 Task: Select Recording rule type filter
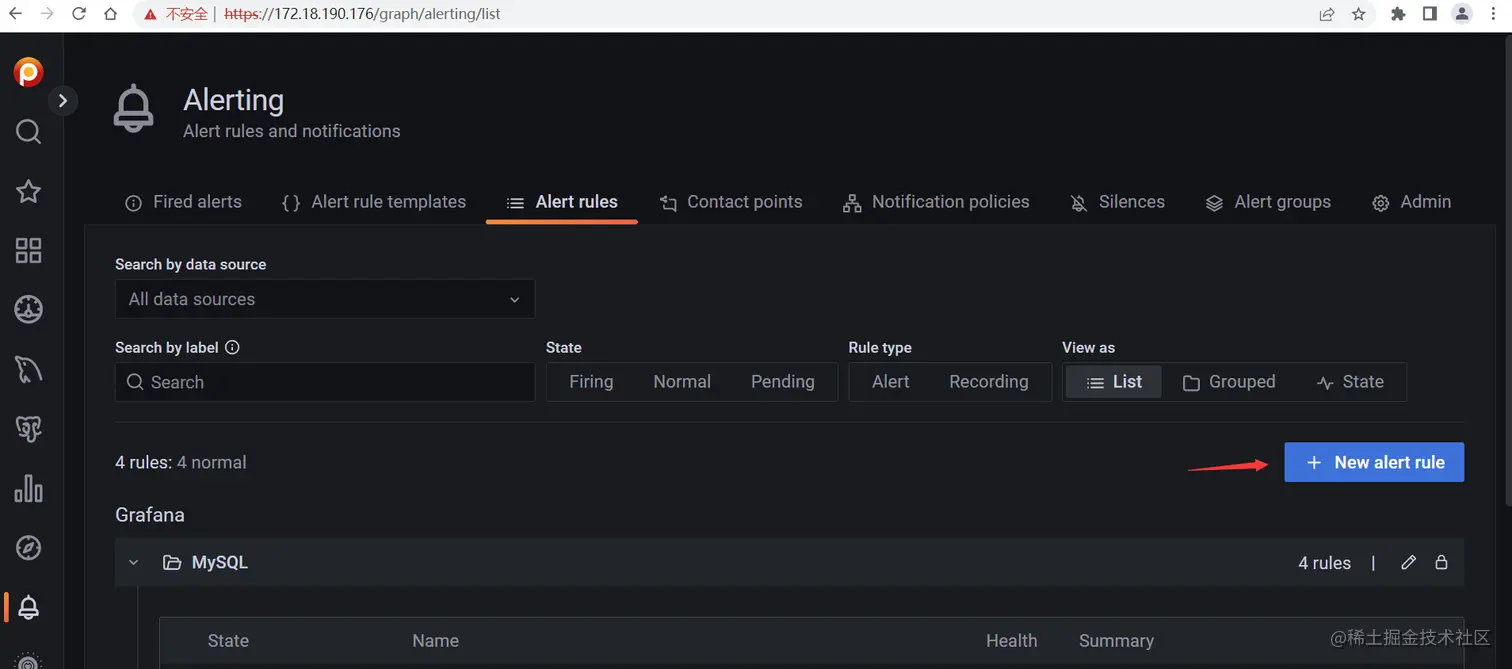[988, 382]
